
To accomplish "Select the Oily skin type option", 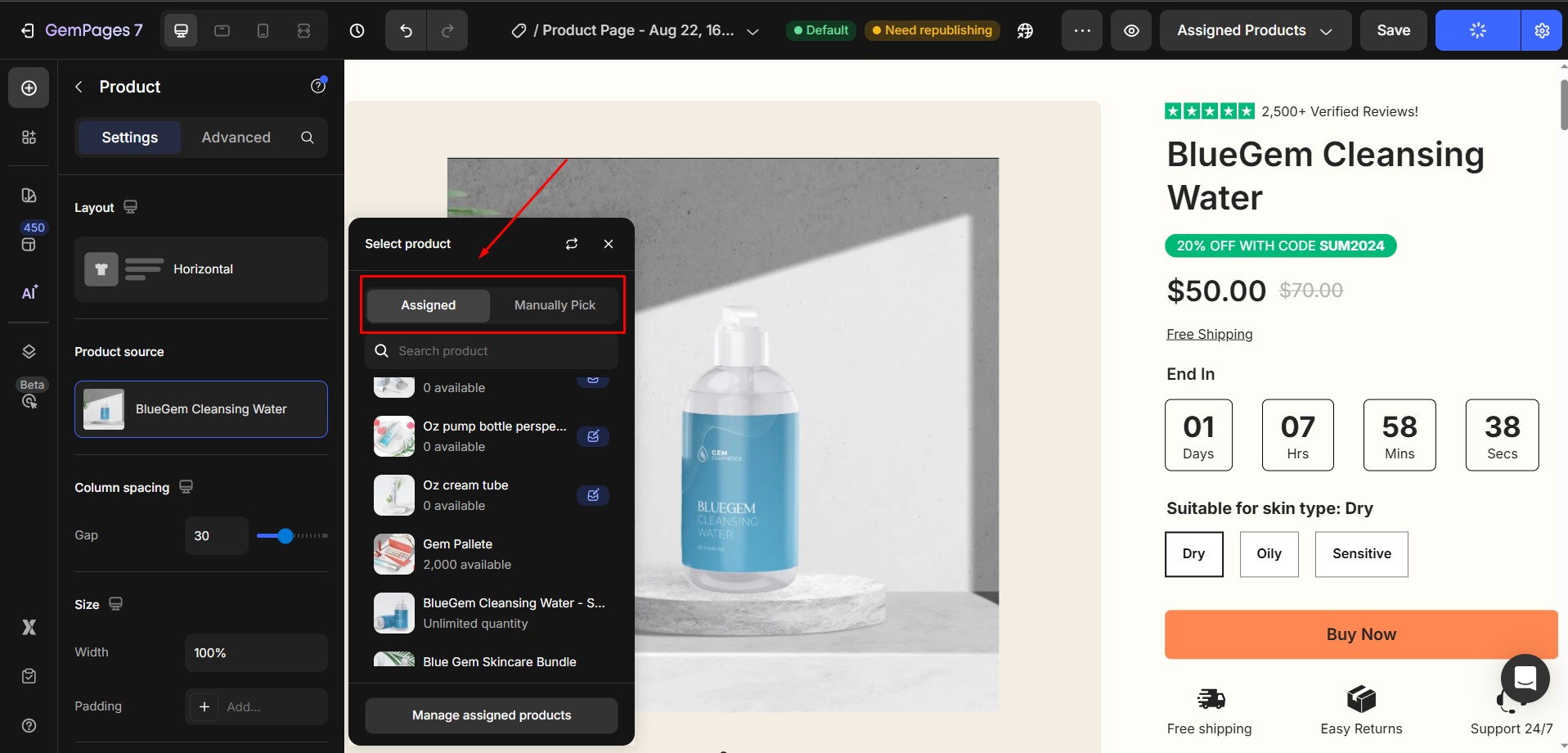I will tap(1269, 554).
